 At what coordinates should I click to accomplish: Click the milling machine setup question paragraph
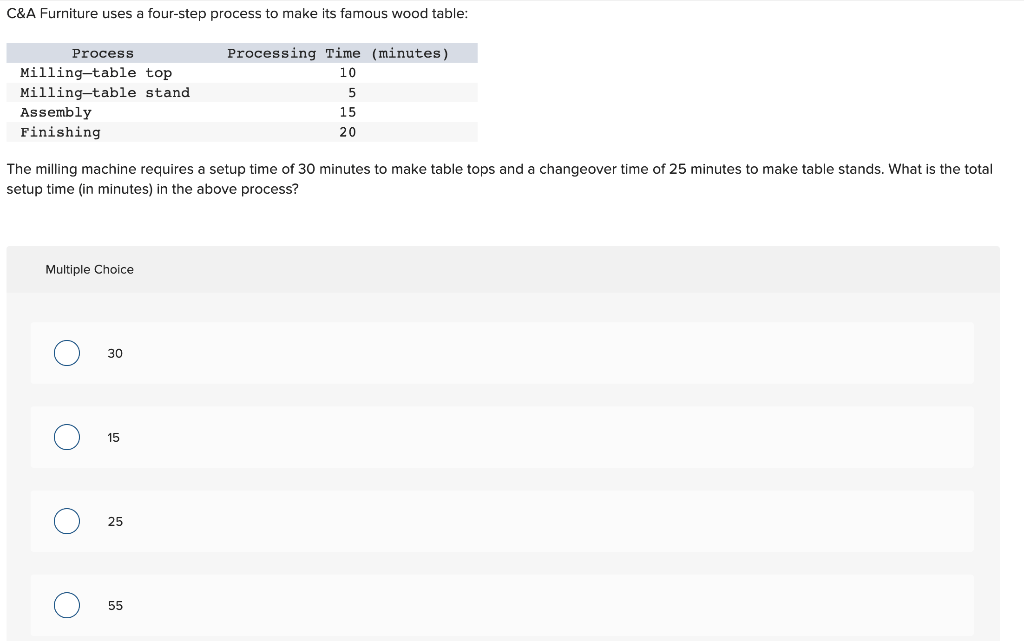pos(500,179)
